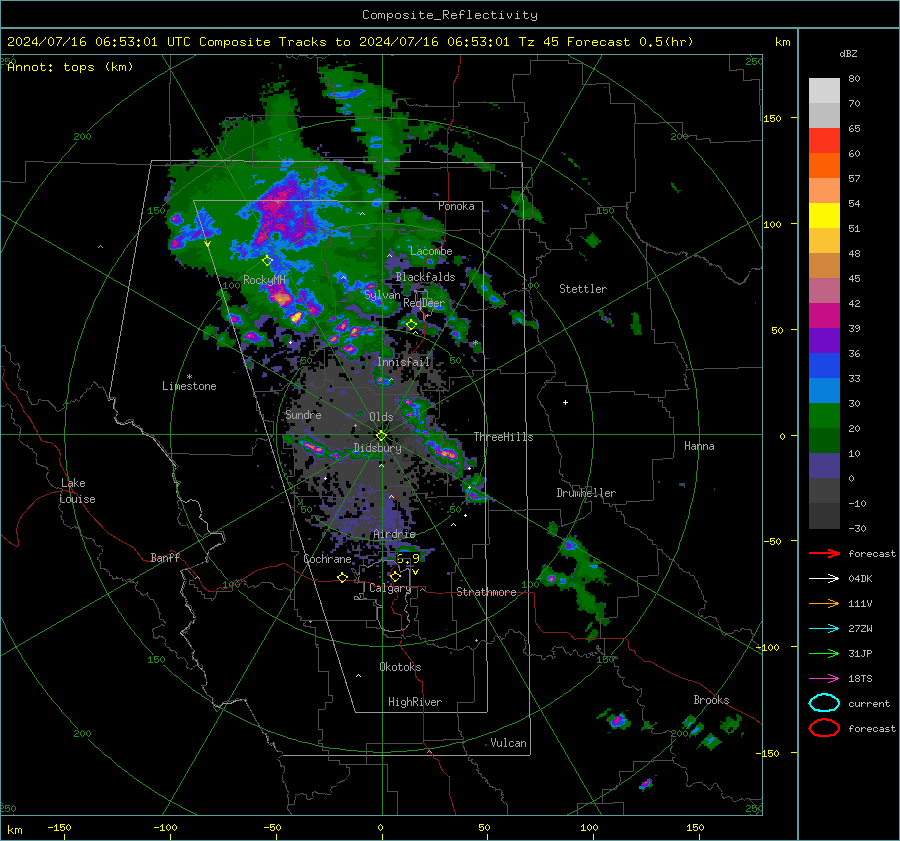
Task: Click the Composite_Reflectivity title text
Action: tap(449, 15)
